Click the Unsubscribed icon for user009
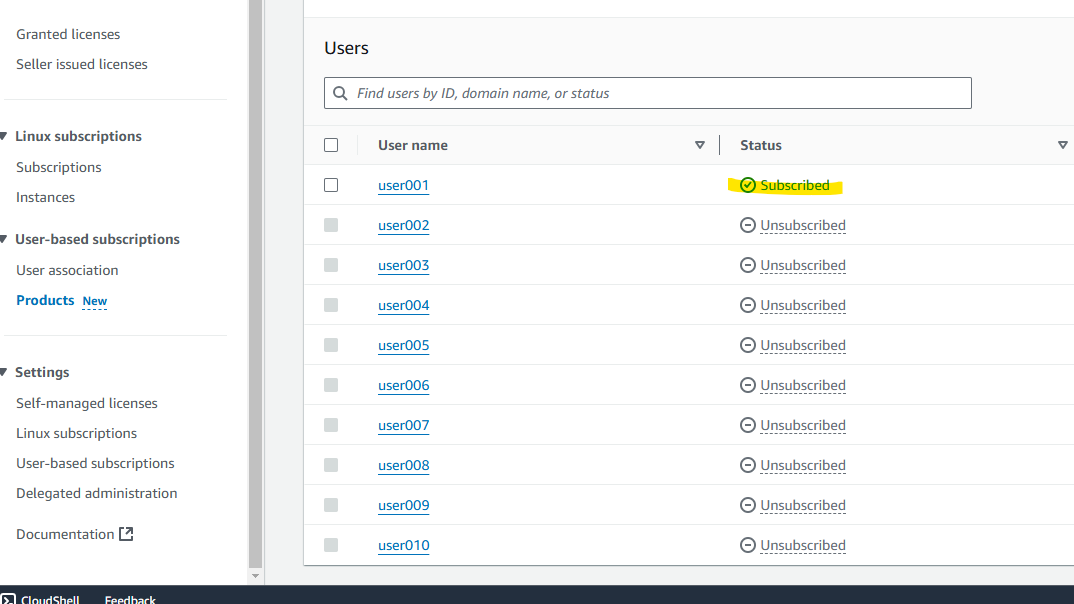The height and width of the screenshot is (604, 1074). [747, 505]
